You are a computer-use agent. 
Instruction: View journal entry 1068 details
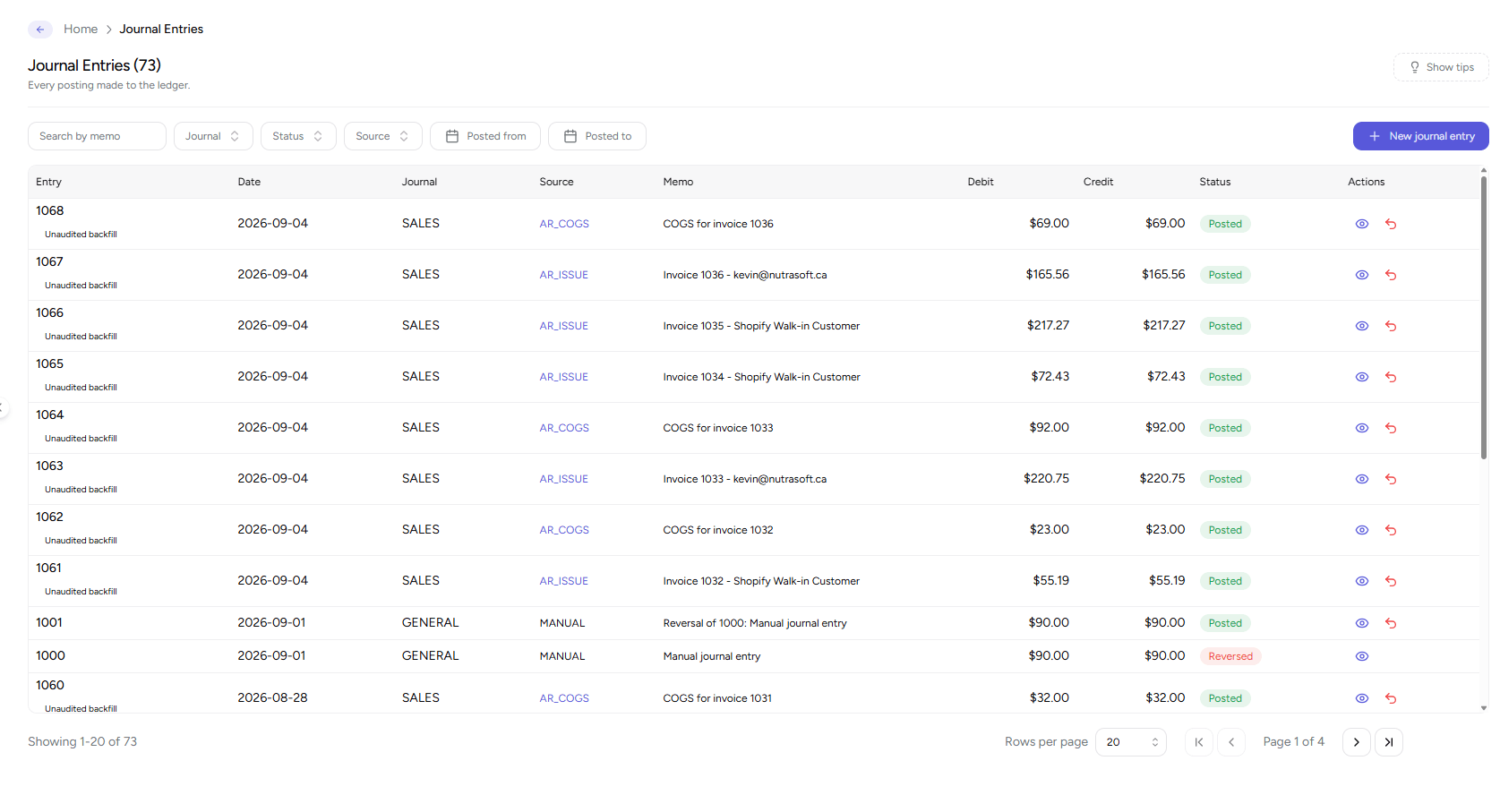(x=1361, y=224)
